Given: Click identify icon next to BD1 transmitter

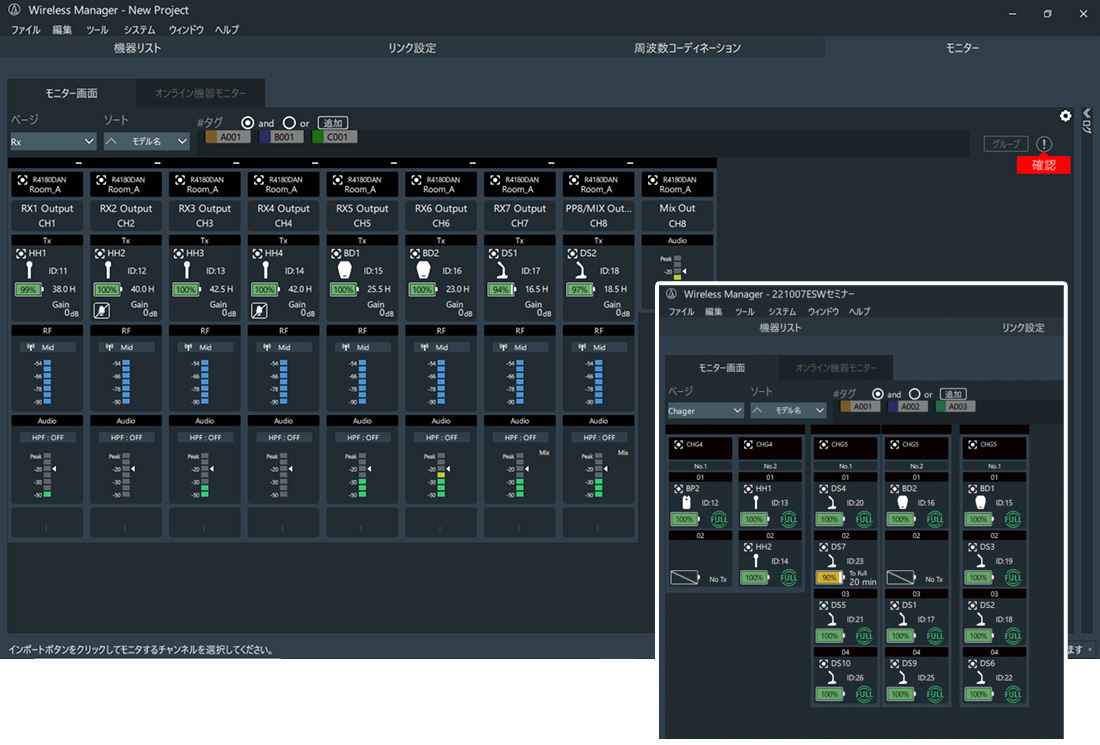Looking at the screenshot, I should [336, 253].
